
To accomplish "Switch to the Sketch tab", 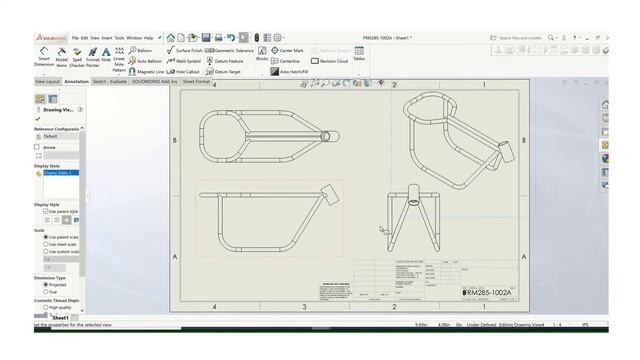I will [x=99, y=82].
